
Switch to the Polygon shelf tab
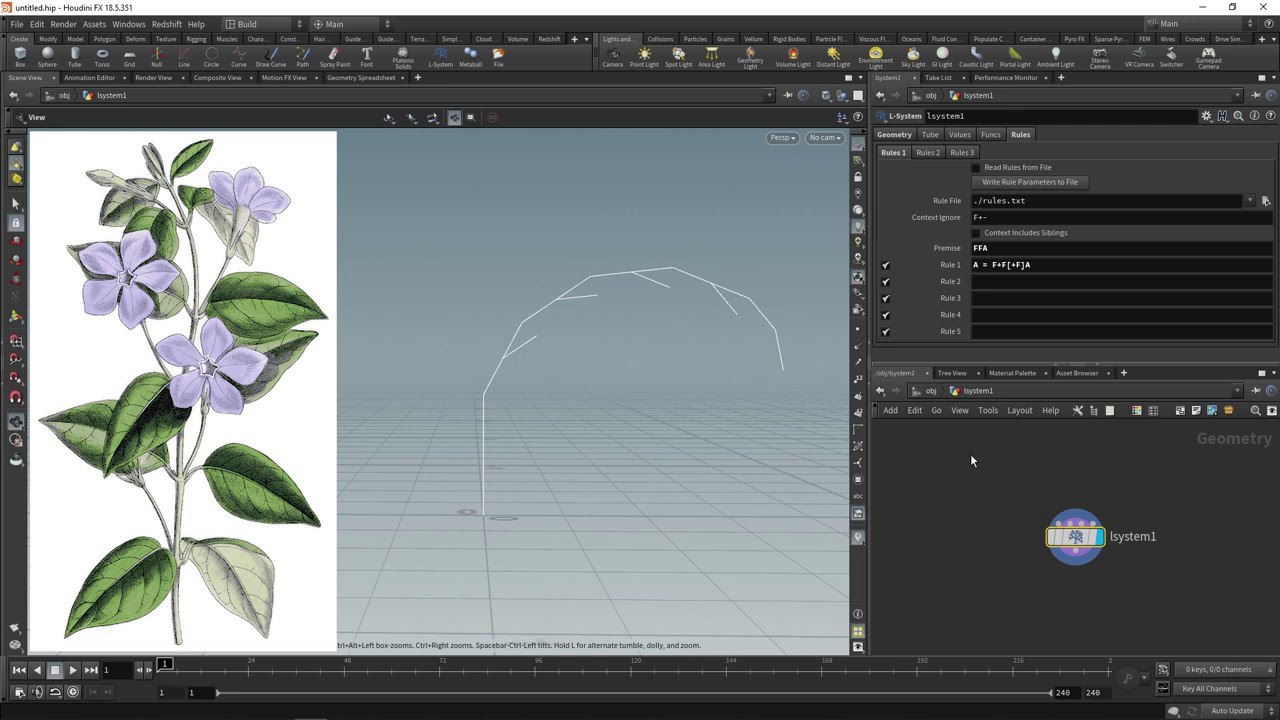[104, 39]
